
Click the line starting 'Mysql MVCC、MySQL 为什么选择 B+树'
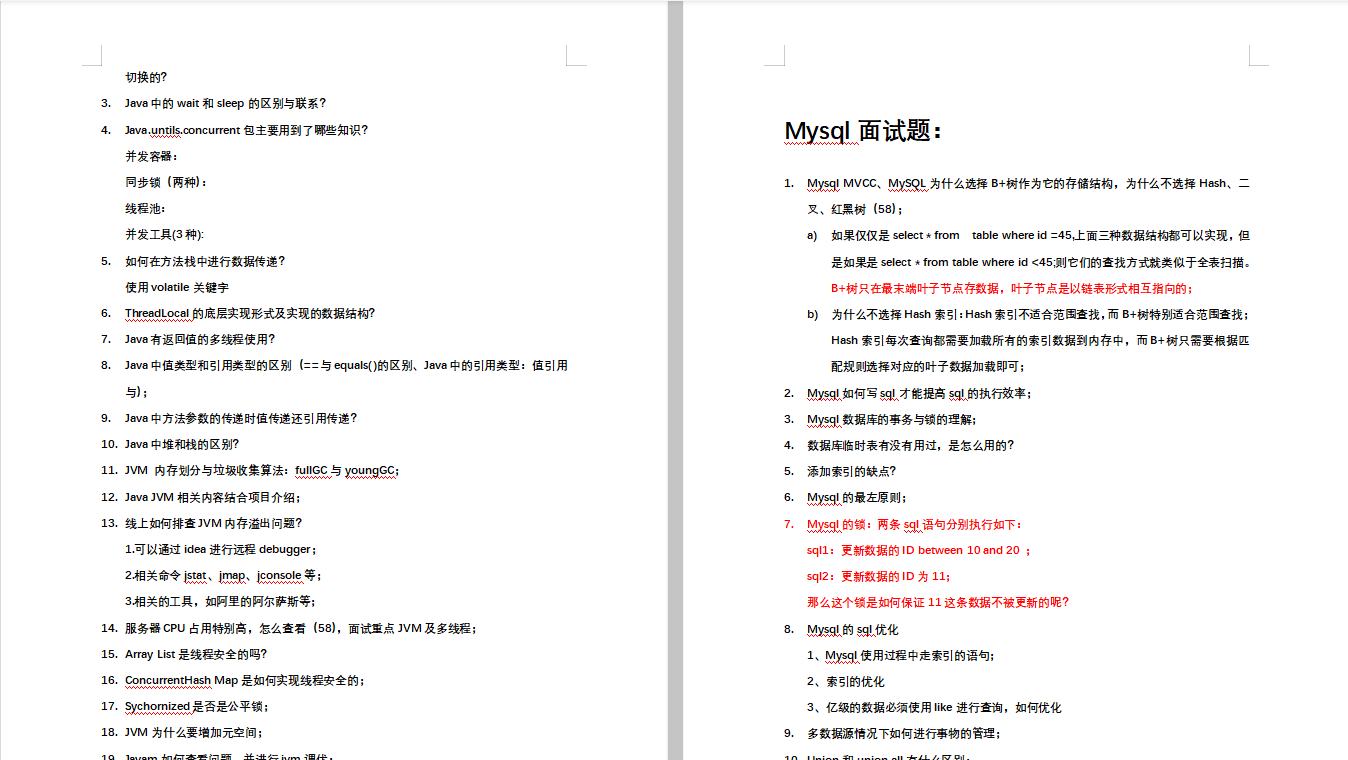pos(1028,183)
